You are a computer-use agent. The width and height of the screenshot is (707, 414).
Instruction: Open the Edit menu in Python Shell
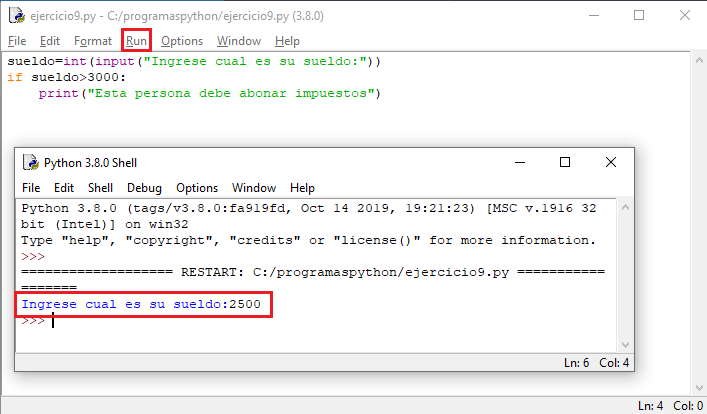64,188
